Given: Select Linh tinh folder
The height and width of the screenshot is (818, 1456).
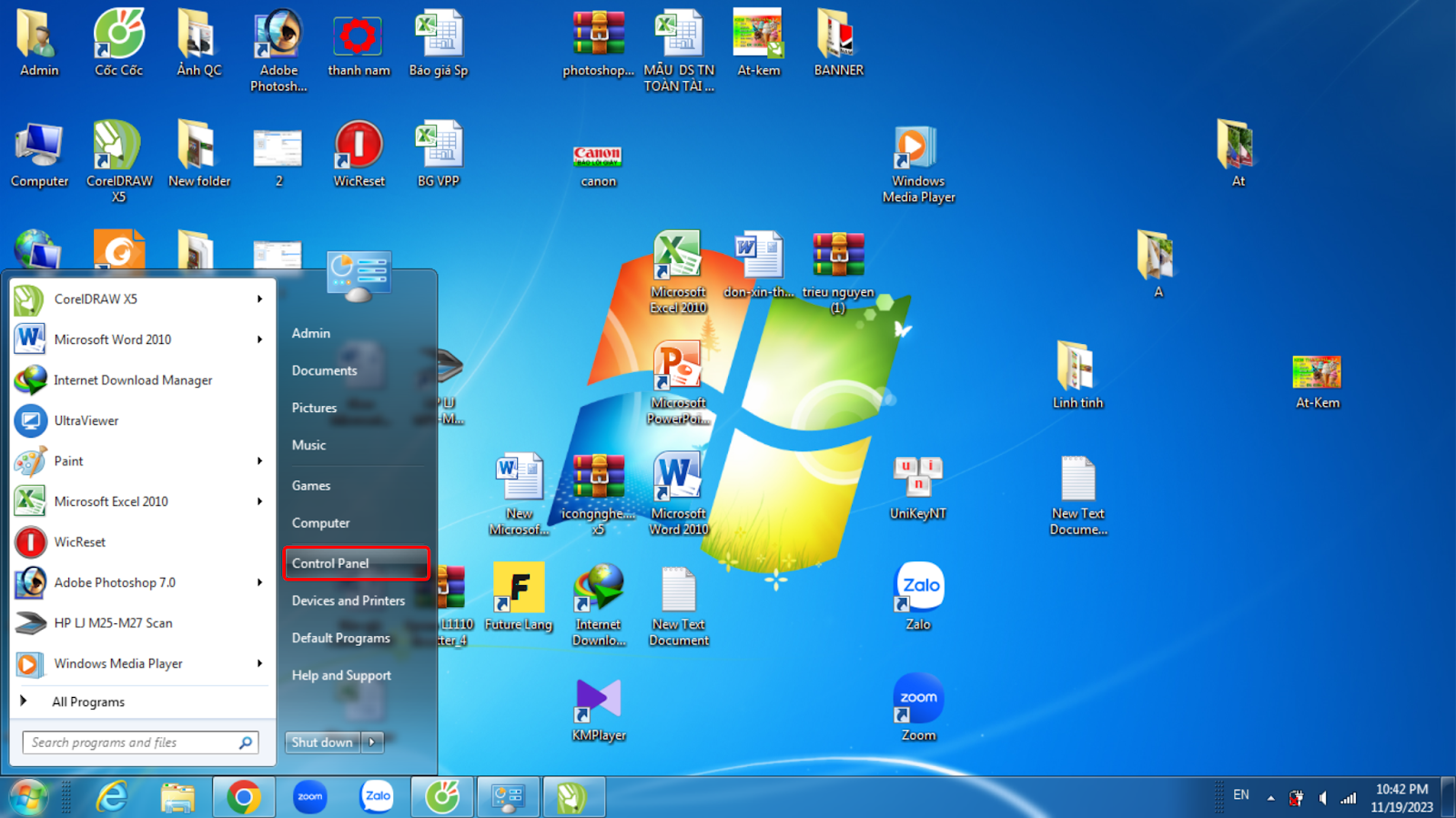Looking at the screenshot, I should [1077, 375].
